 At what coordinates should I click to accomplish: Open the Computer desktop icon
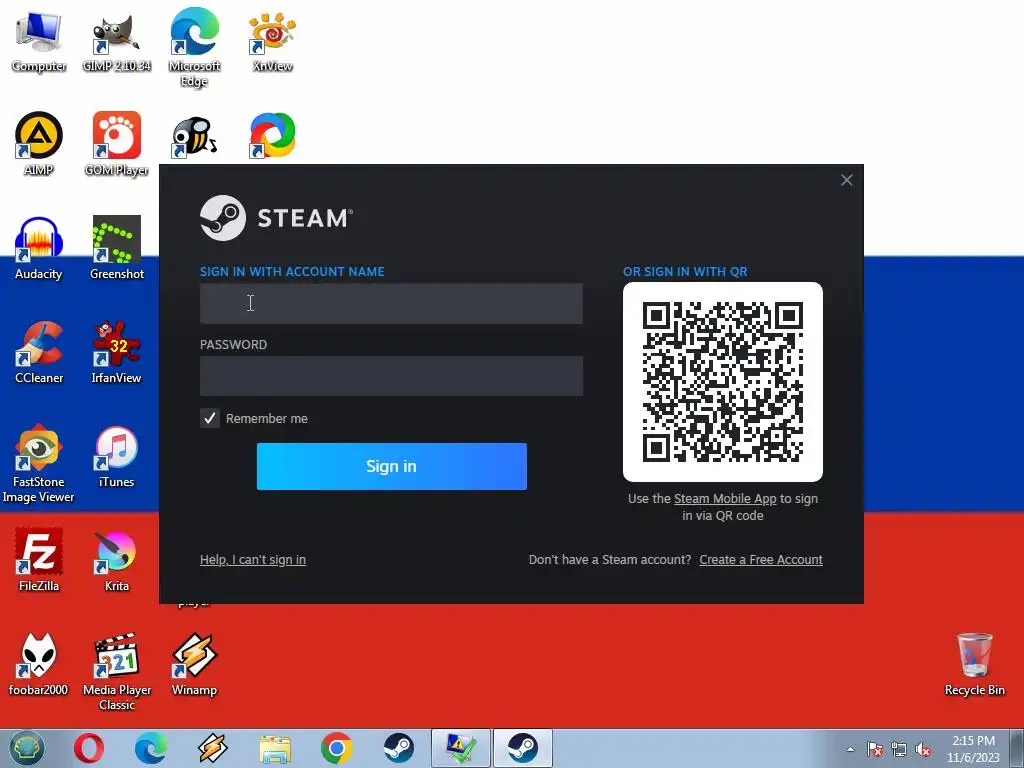tap(39, 41)
